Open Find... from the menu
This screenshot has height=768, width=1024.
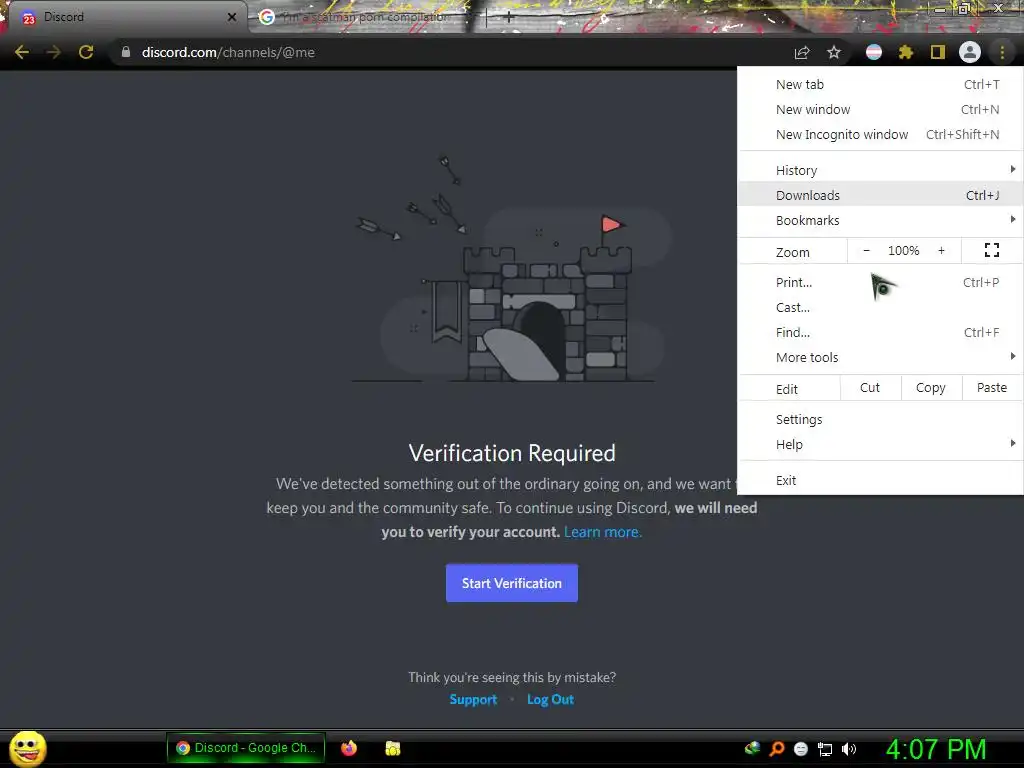coord(880,332)
